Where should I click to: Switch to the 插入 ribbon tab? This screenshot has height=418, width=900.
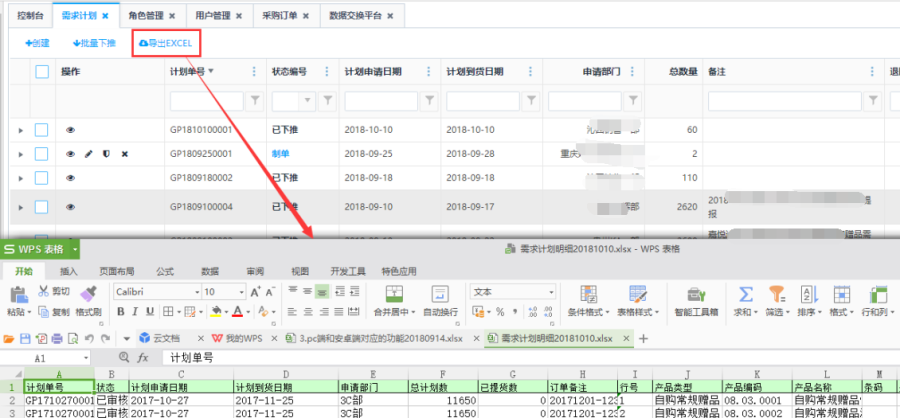pos(68,271)
